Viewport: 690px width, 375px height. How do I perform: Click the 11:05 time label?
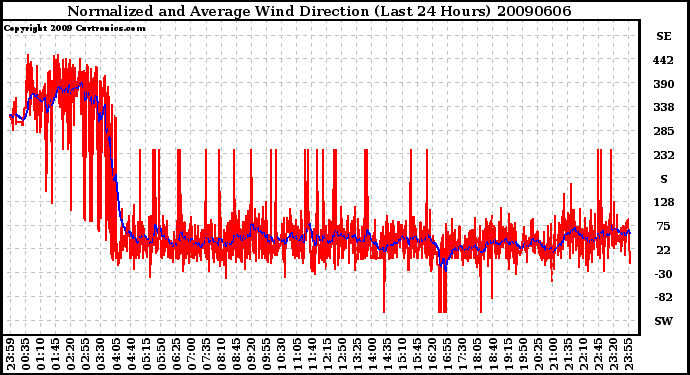tap(297, 354)
